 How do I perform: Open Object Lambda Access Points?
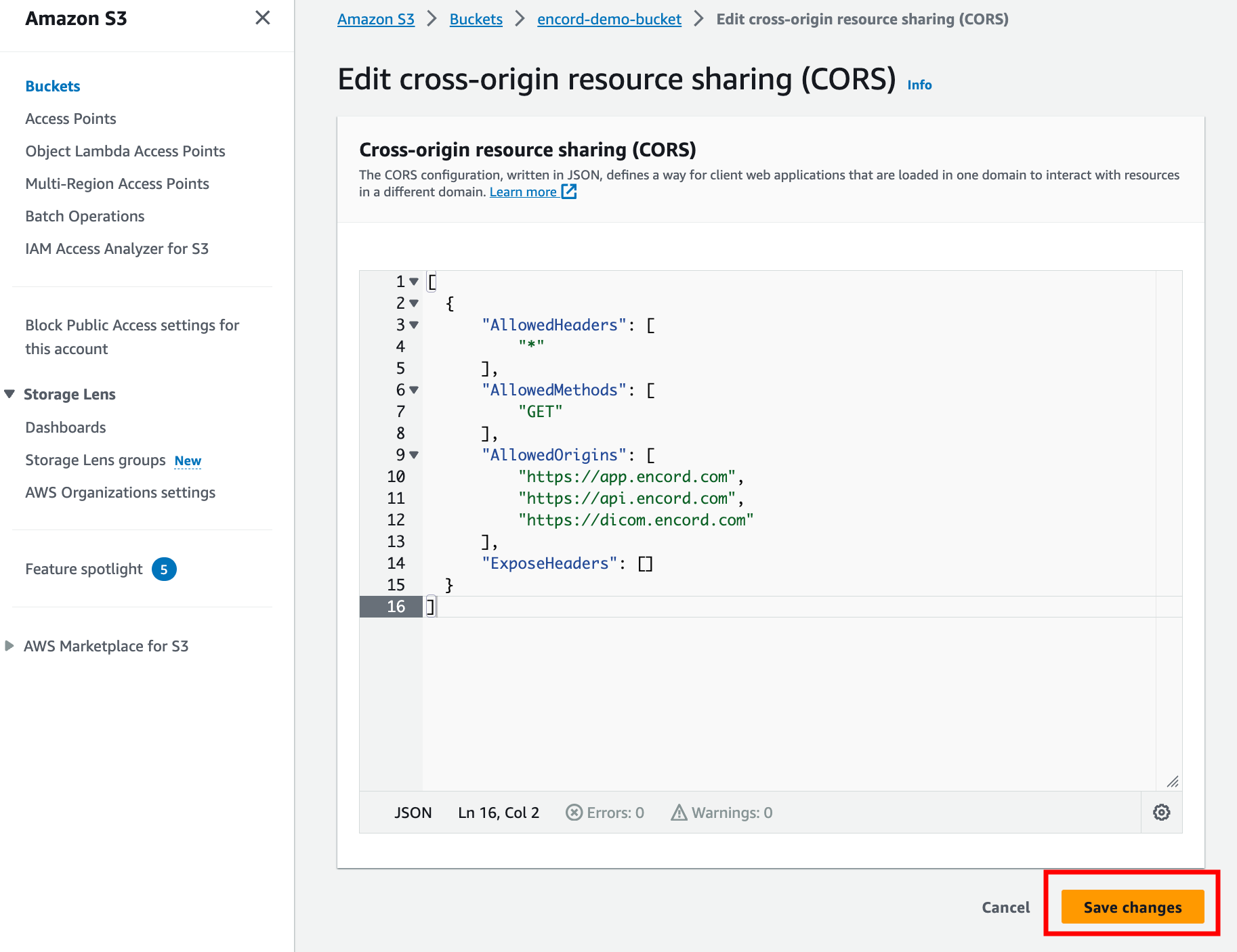pyautogui.click(x=125, y=151)
